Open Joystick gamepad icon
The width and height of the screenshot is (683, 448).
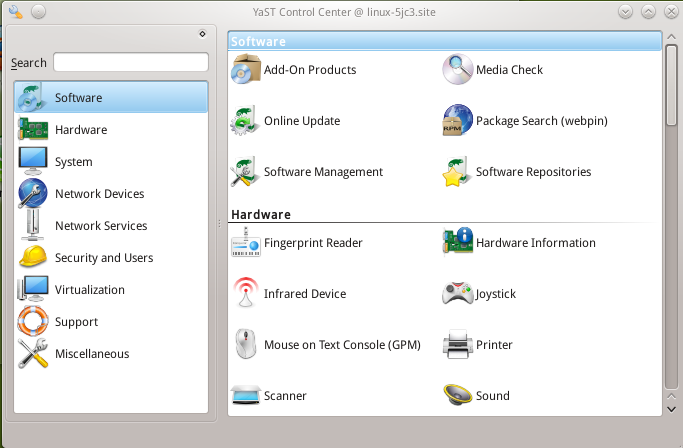[x=457, y=293]
